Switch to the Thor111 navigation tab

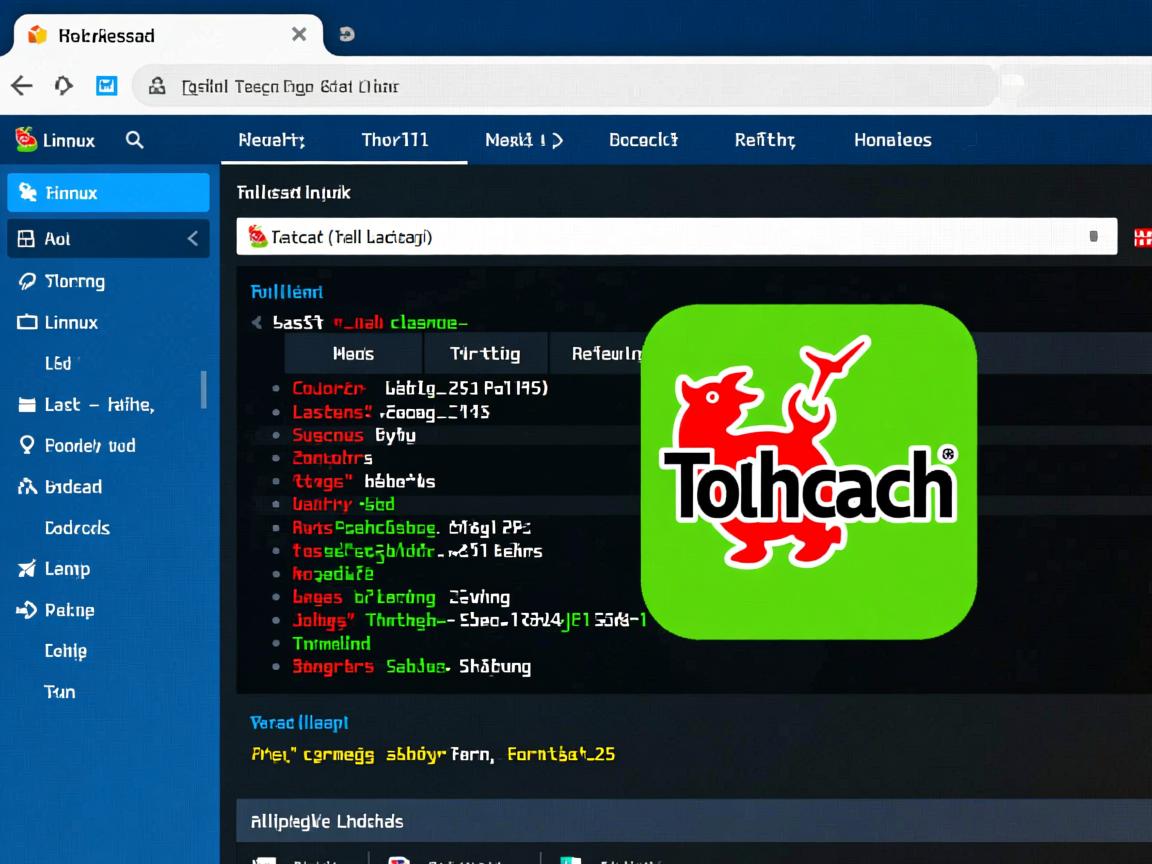click(394, 140)
